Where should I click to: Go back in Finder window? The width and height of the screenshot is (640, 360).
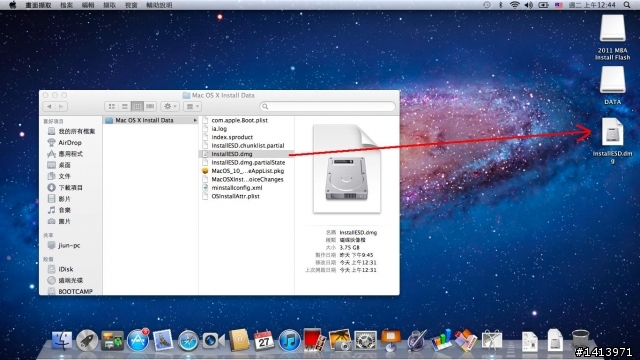click(49, 107)
